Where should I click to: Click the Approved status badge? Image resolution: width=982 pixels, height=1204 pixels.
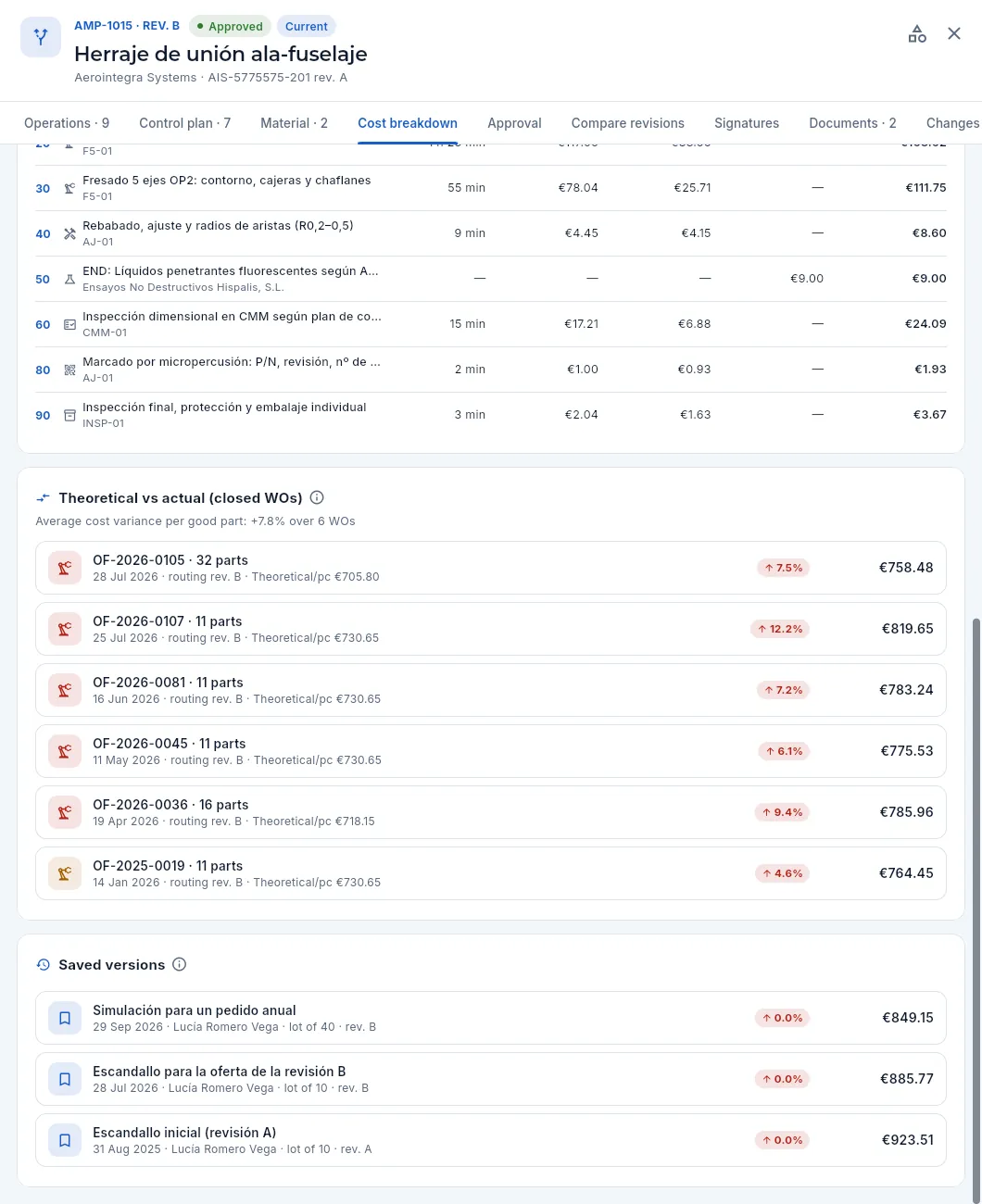click(x=231, y=26)
